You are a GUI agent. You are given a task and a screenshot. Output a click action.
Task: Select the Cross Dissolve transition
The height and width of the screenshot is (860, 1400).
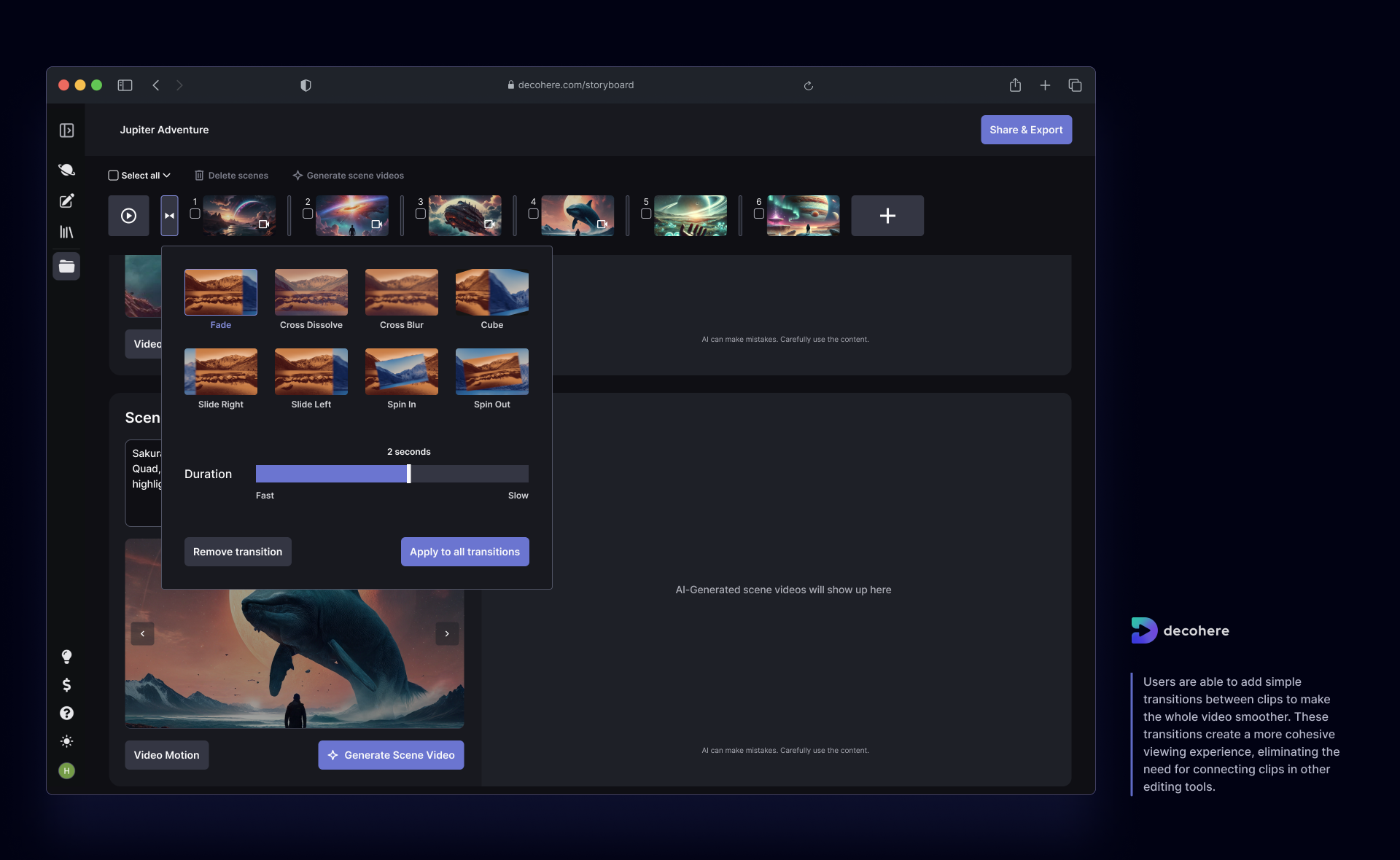(x=311, y=292)
